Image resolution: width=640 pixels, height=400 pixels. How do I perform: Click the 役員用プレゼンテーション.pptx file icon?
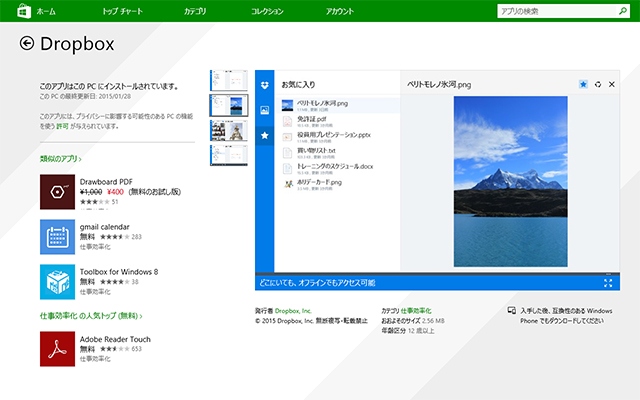tap(287, 137)
